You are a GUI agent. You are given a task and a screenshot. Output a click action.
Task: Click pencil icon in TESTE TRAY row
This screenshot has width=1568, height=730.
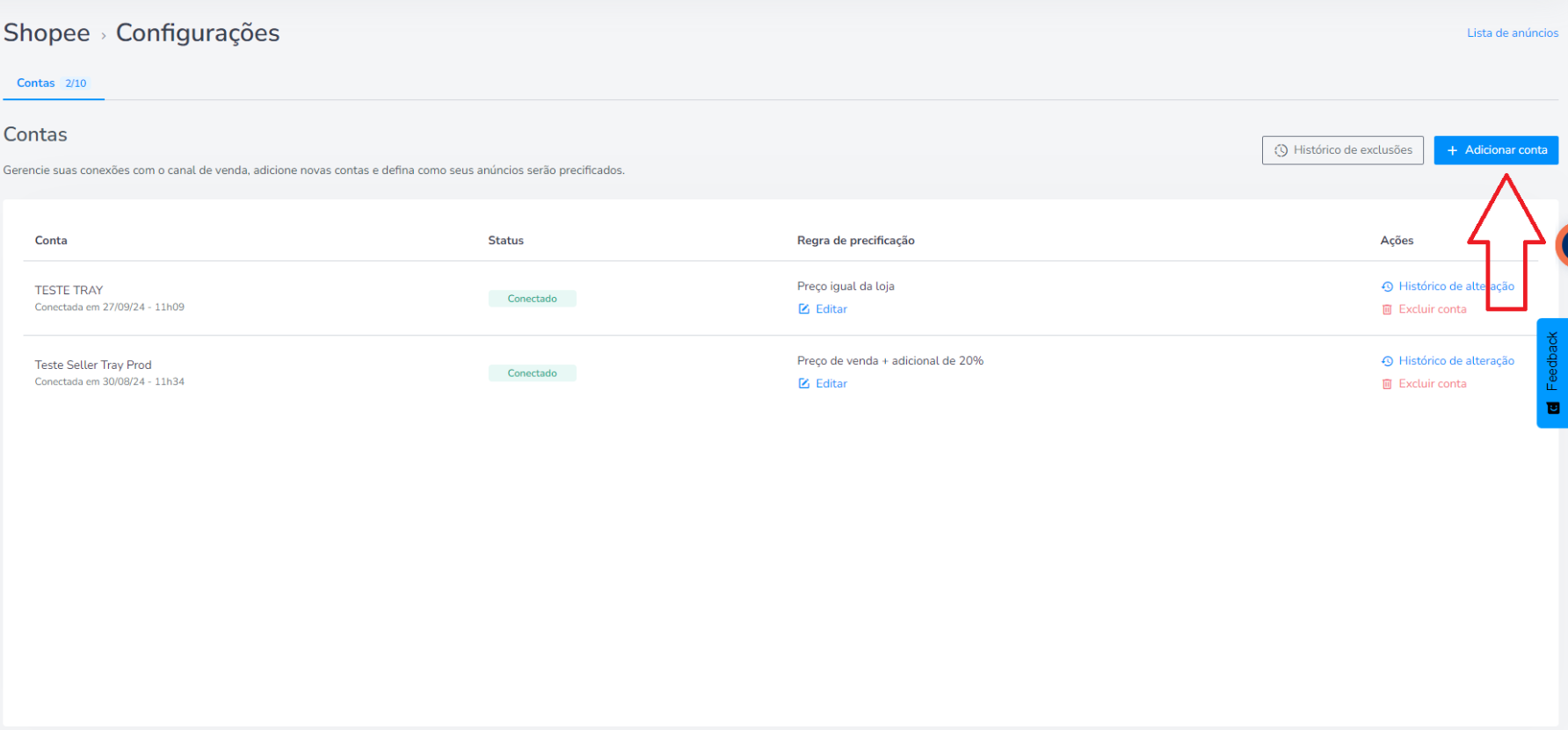click(803, 309)
